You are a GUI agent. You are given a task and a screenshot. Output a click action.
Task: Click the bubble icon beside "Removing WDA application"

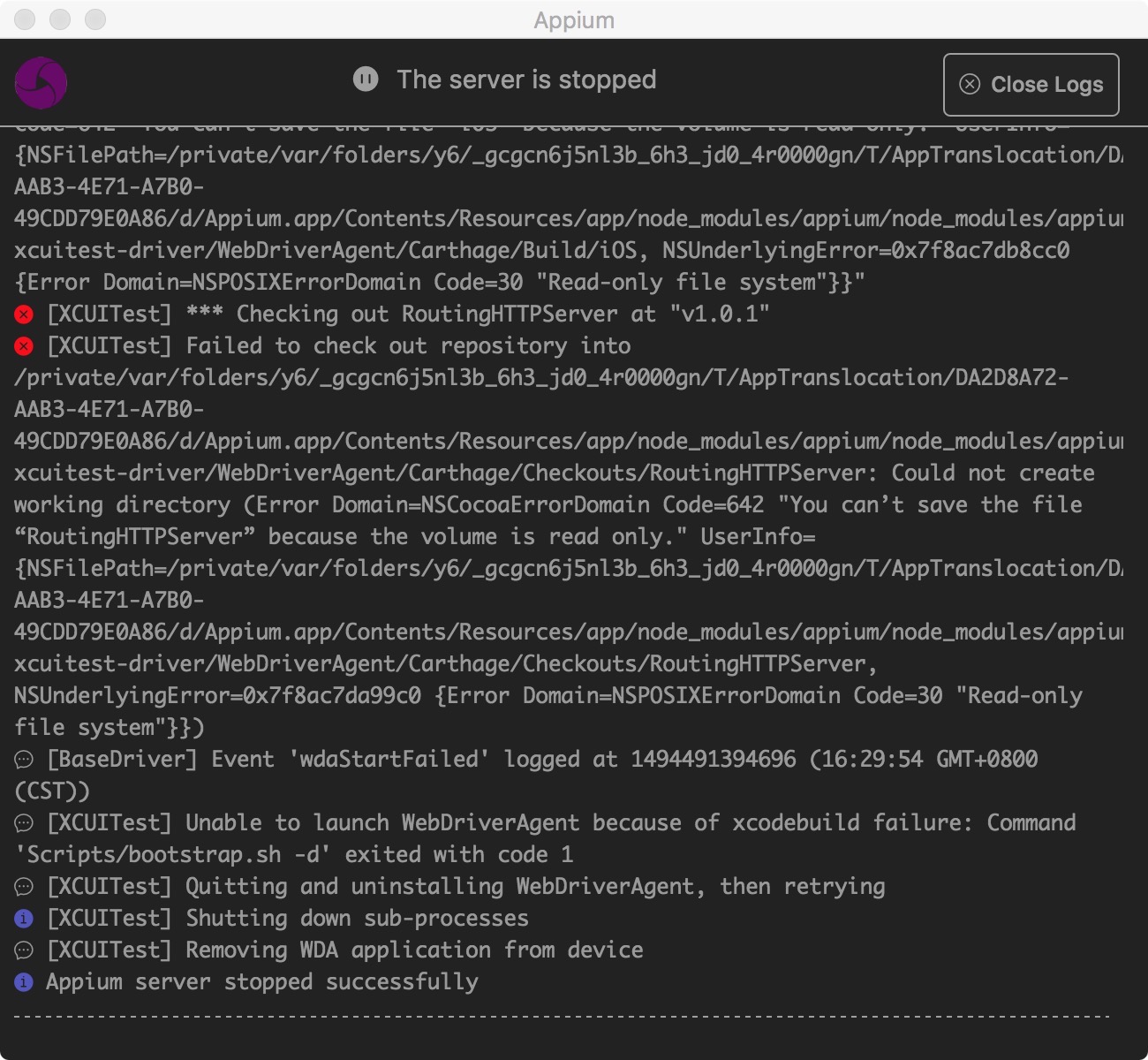24,950
